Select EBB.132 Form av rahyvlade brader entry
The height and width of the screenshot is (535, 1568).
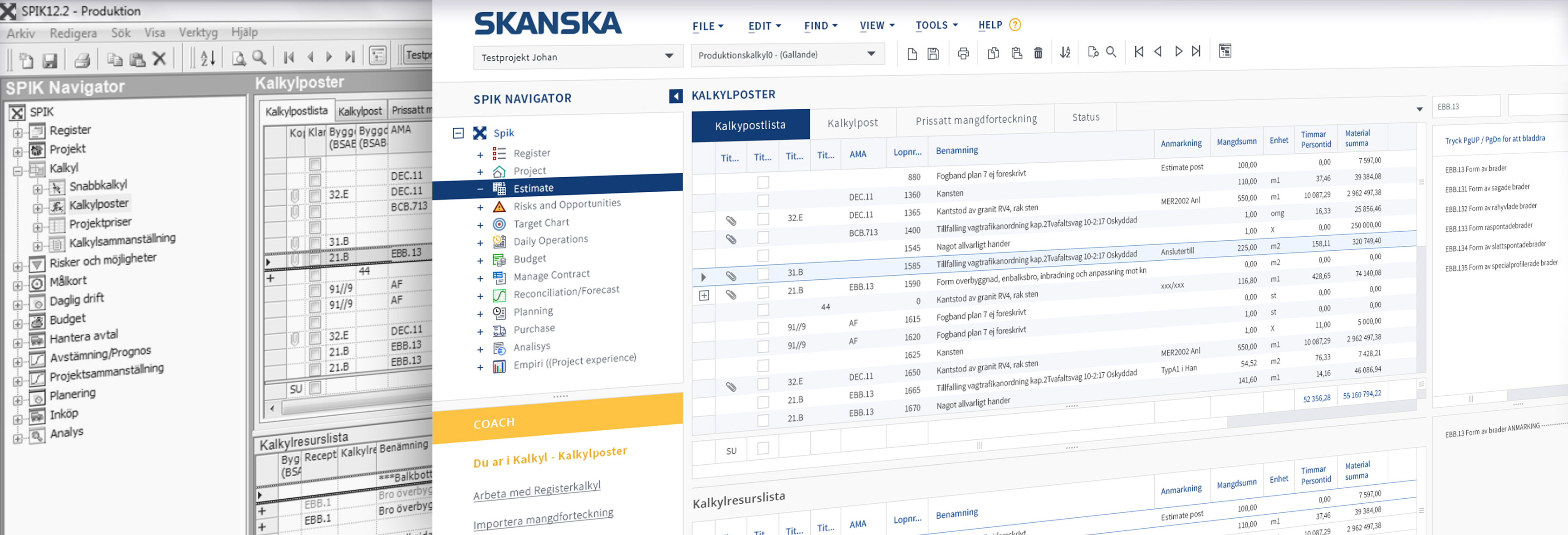[1491, 207]
